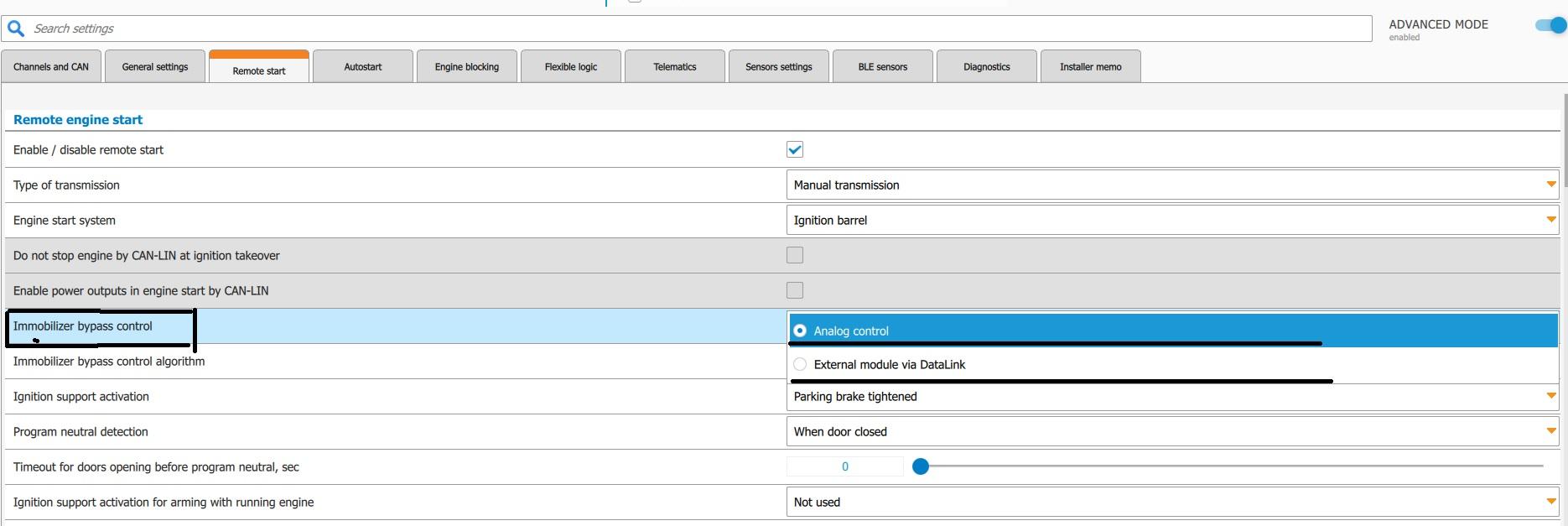The width and height of the screenshot is (1568, 526).
Task: Switch to the Telematics tab
Action: click(x=675, y=67)
